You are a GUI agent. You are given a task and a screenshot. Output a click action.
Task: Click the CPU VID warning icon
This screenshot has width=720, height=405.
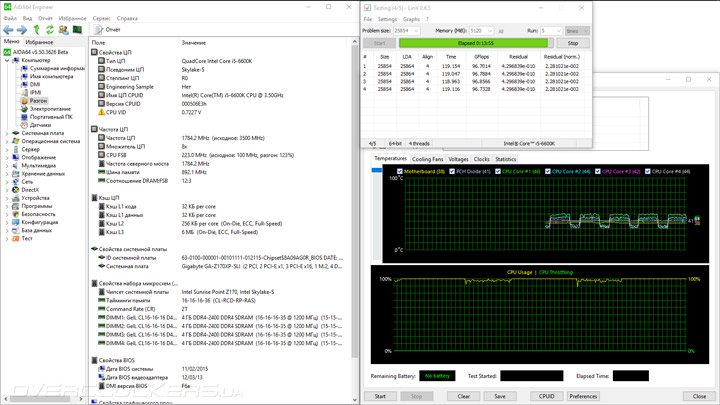point(101,112)
